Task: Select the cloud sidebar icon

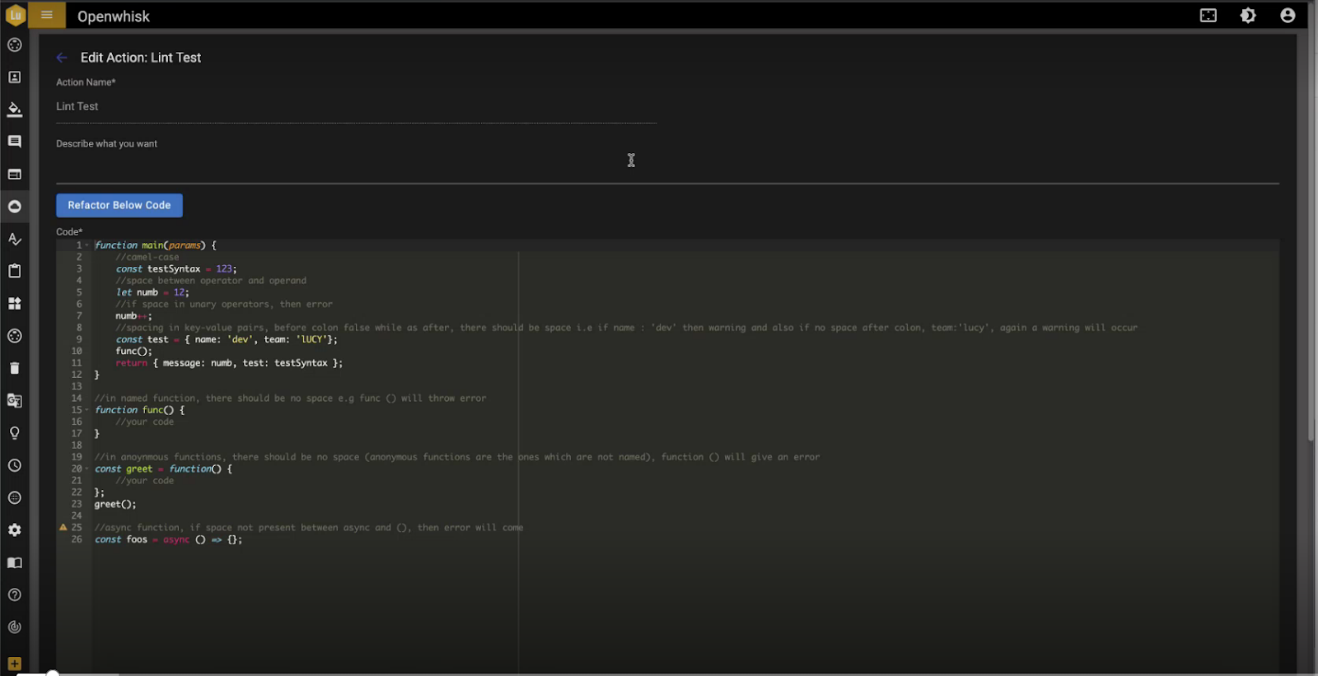Action: point(15,206)
